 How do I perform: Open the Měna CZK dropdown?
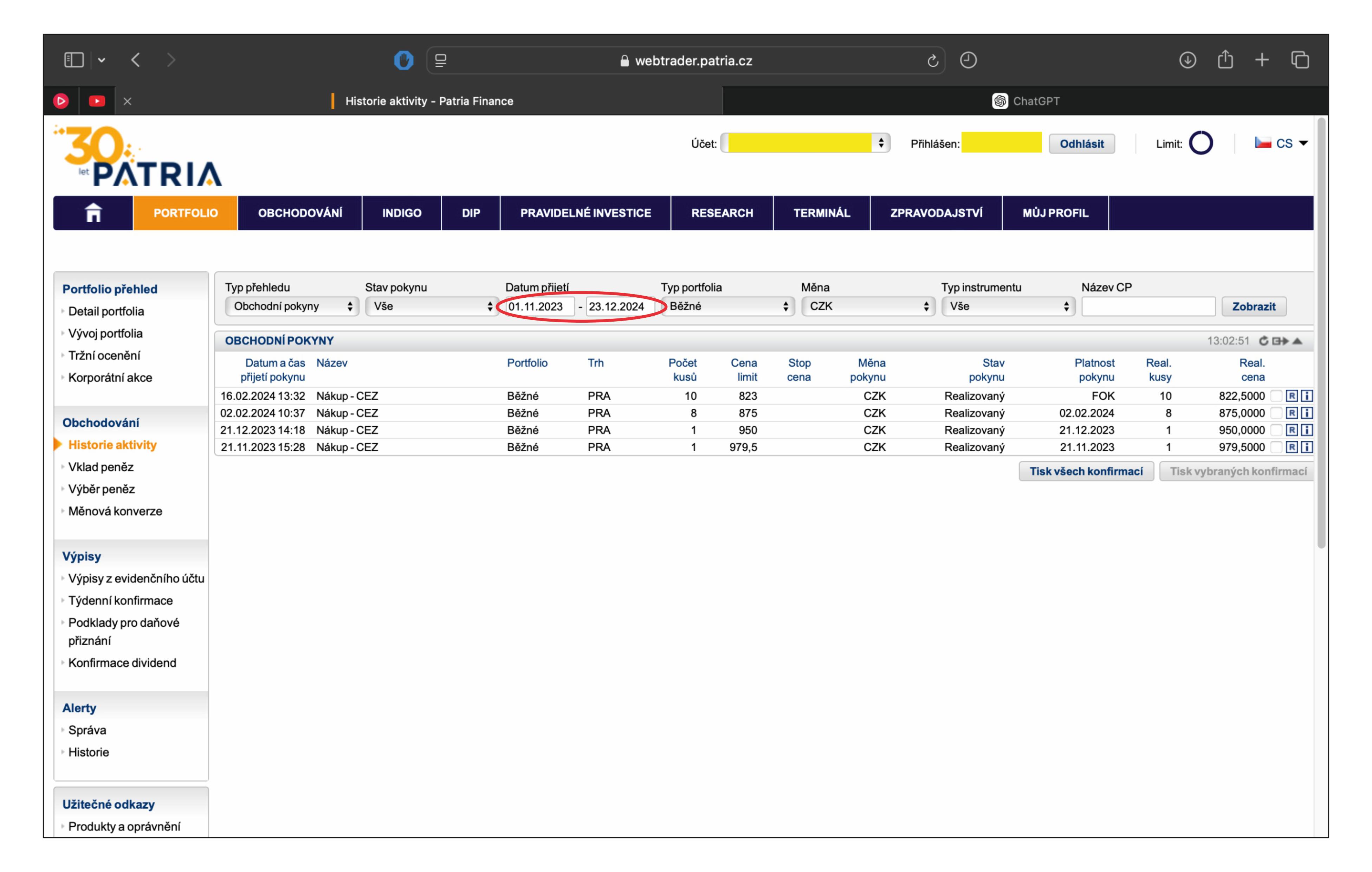tap(868, 306)
